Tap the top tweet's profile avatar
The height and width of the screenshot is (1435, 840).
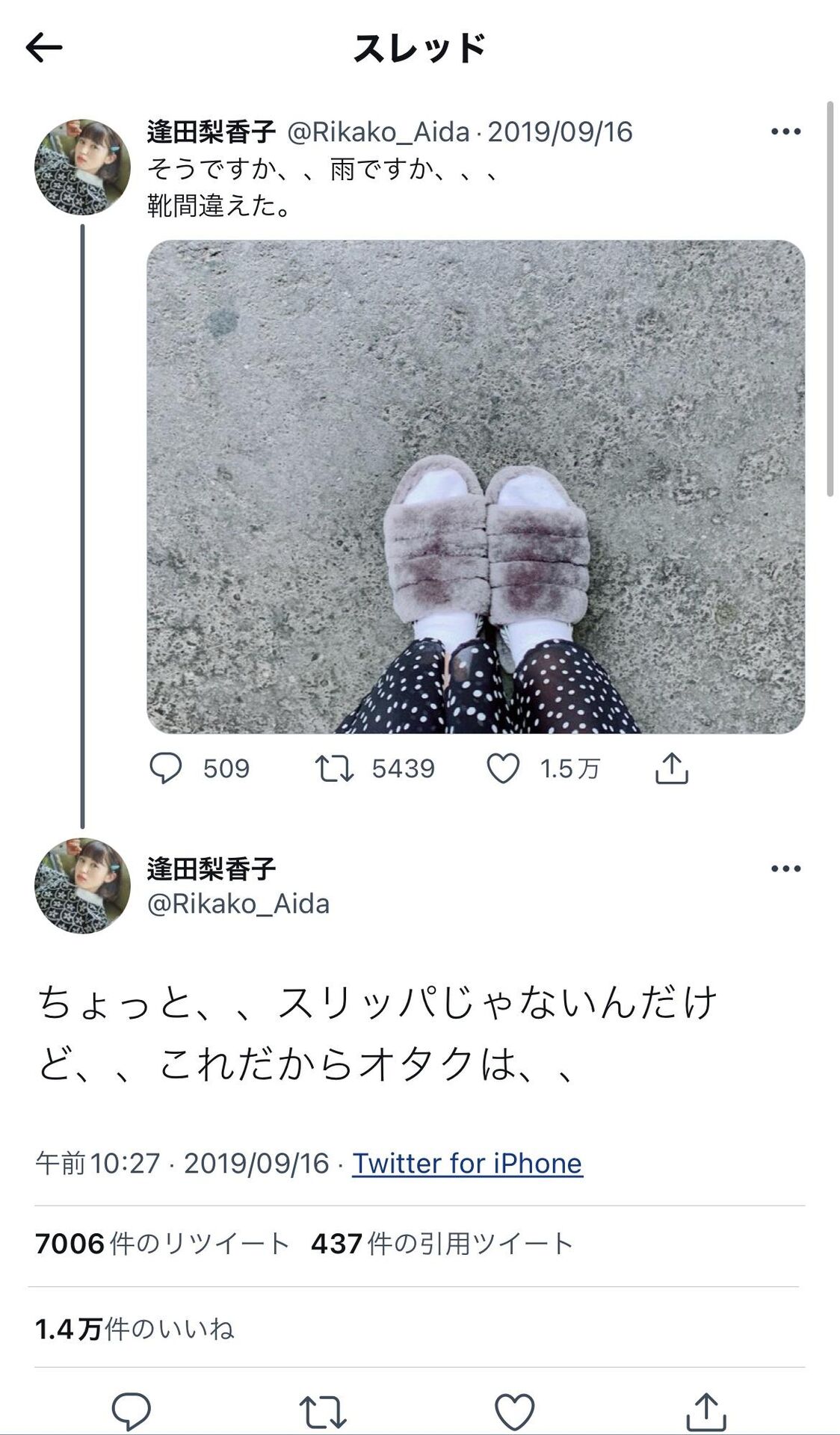click(82, 167)
